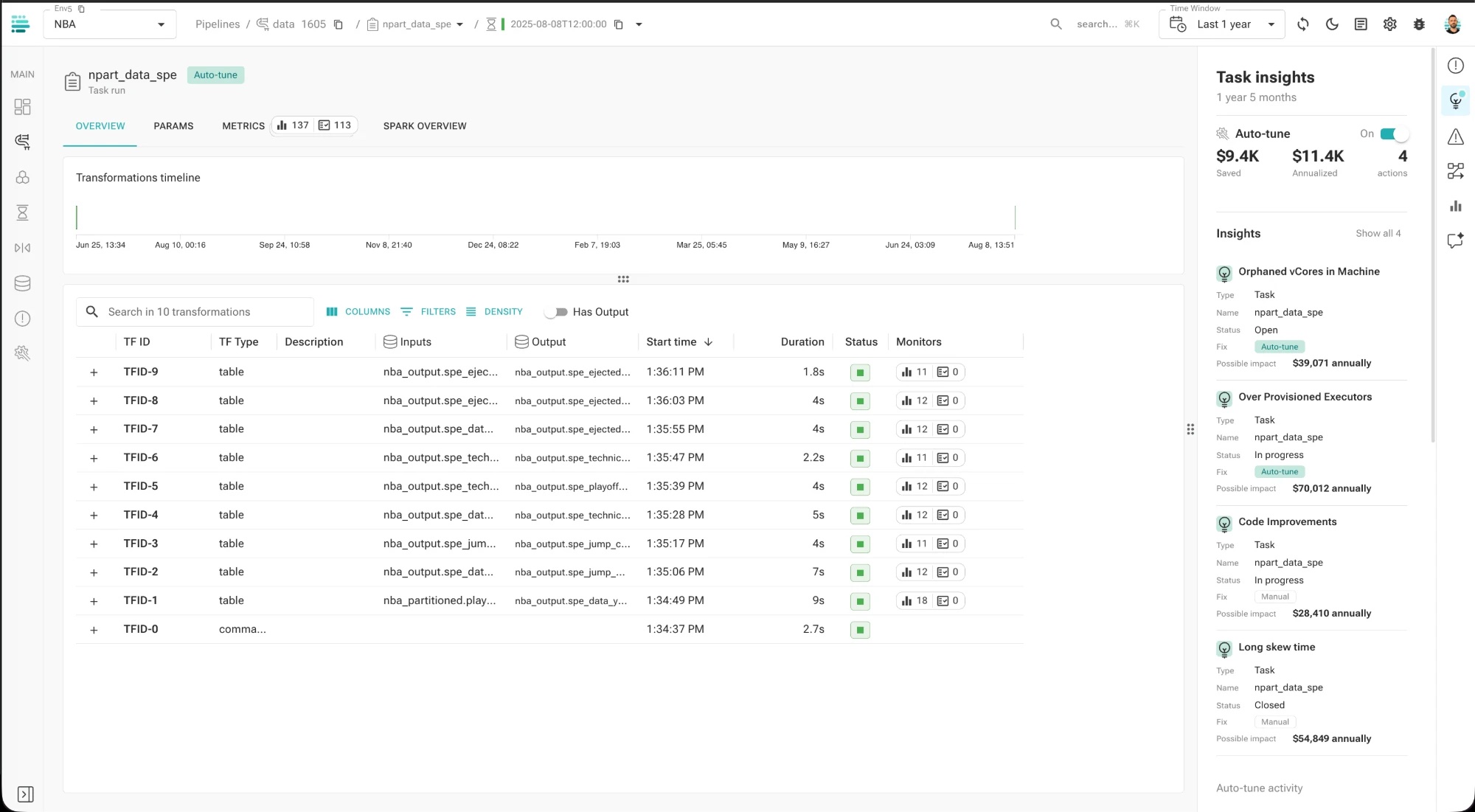Click Show all 4 insights
This screenshot has width=1475, height=812.
[x=1378, y=233]
